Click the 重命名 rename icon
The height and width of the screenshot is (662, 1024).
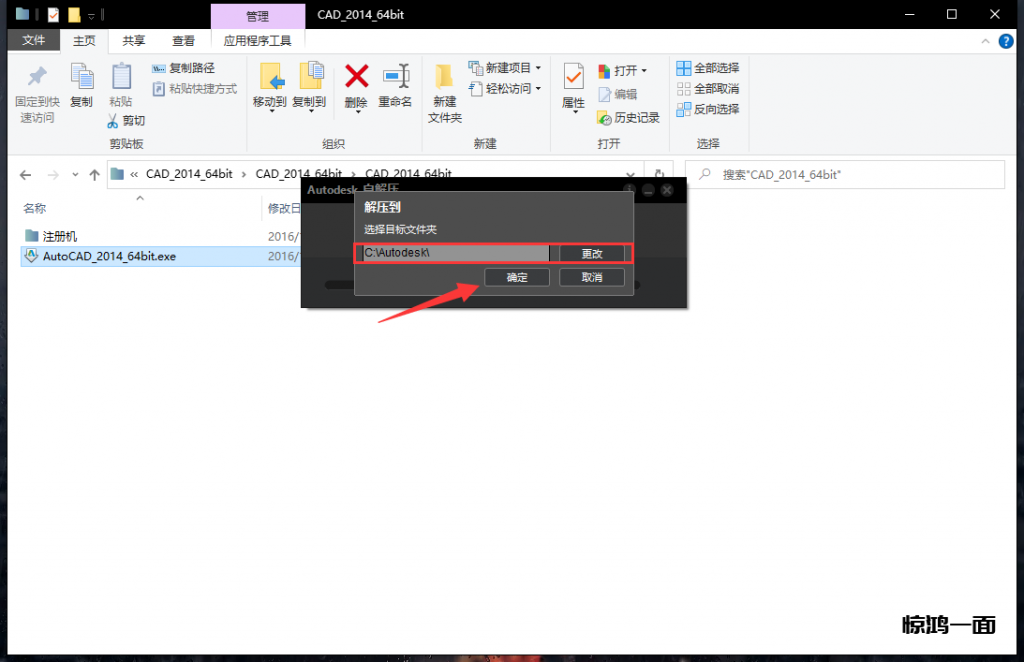[x=396, y=77]
